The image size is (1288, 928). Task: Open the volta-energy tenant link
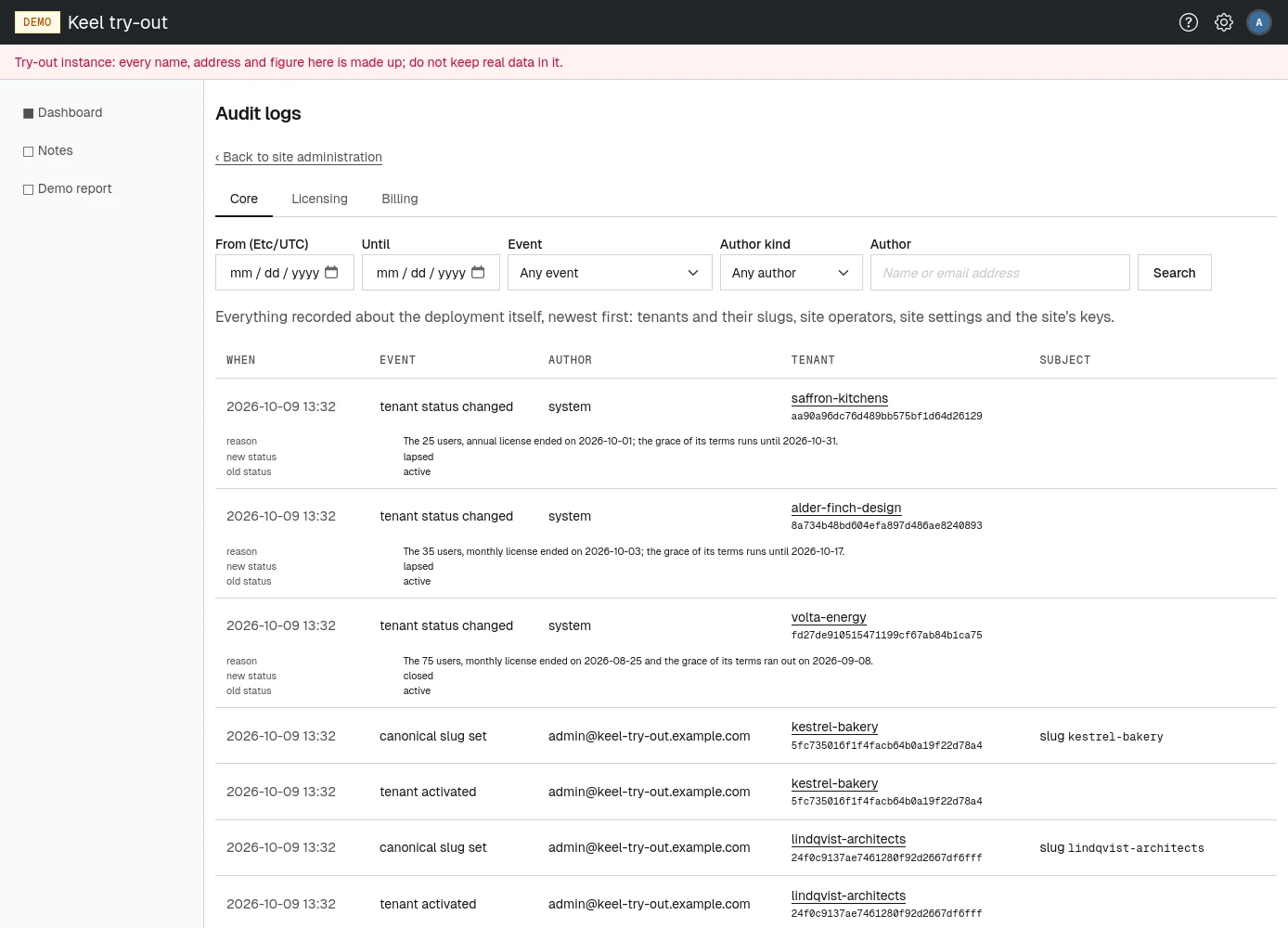click(x=829, y=617)
